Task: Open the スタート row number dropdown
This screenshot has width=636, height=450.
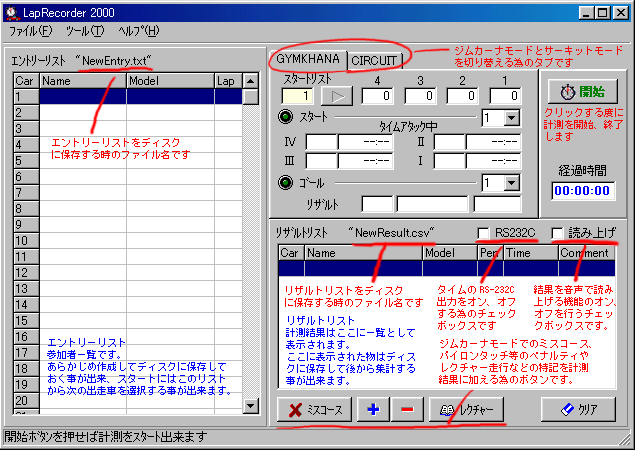Action: (x=512, y=118)
